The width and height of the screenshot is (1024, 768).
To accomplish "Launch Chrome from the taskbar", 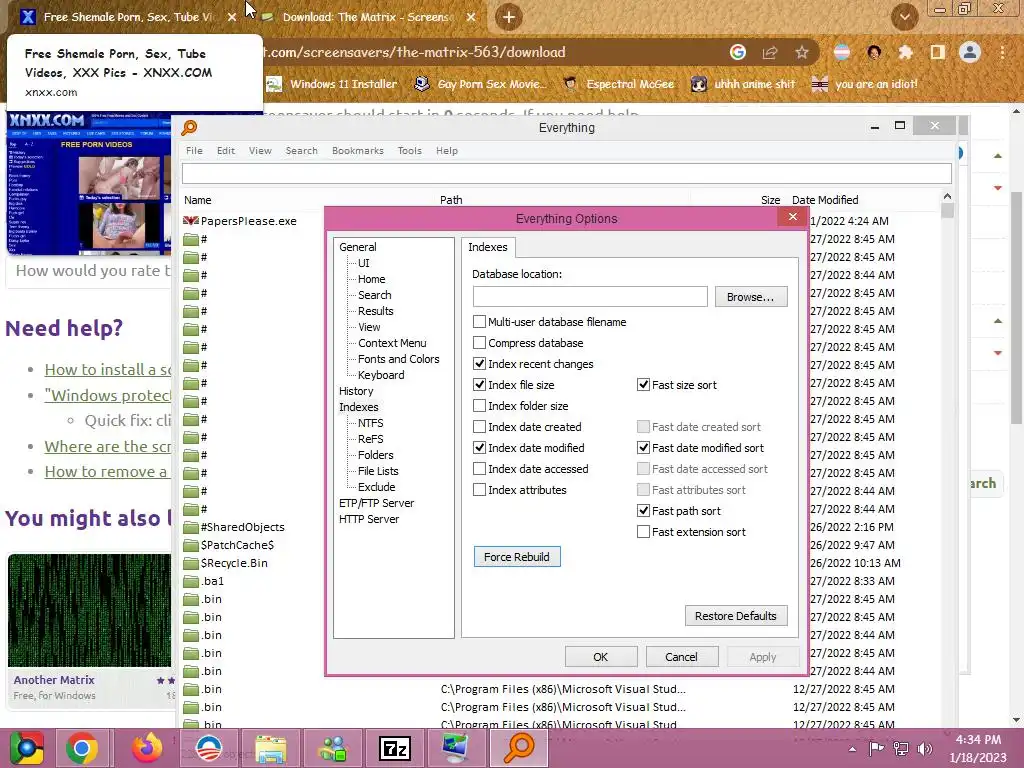I will tap(82, 748).
